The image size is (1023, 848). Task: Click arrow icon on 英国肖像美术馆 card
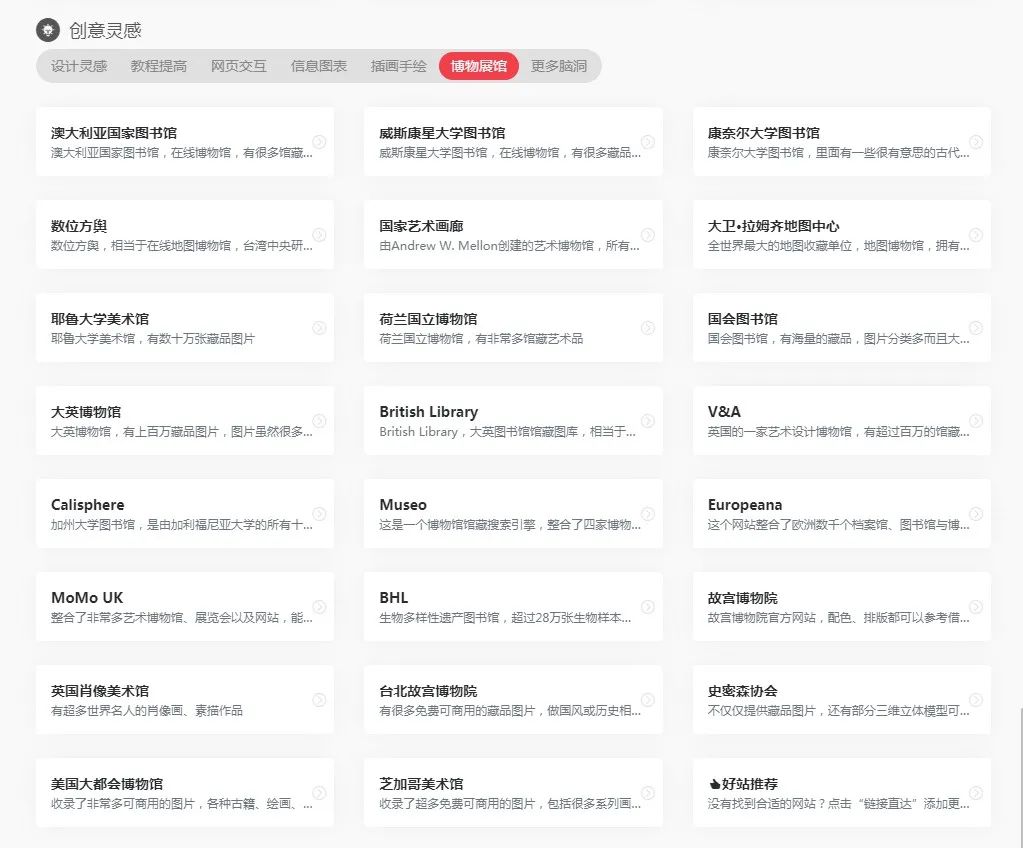pyautogui.click(x=319, y=700)
